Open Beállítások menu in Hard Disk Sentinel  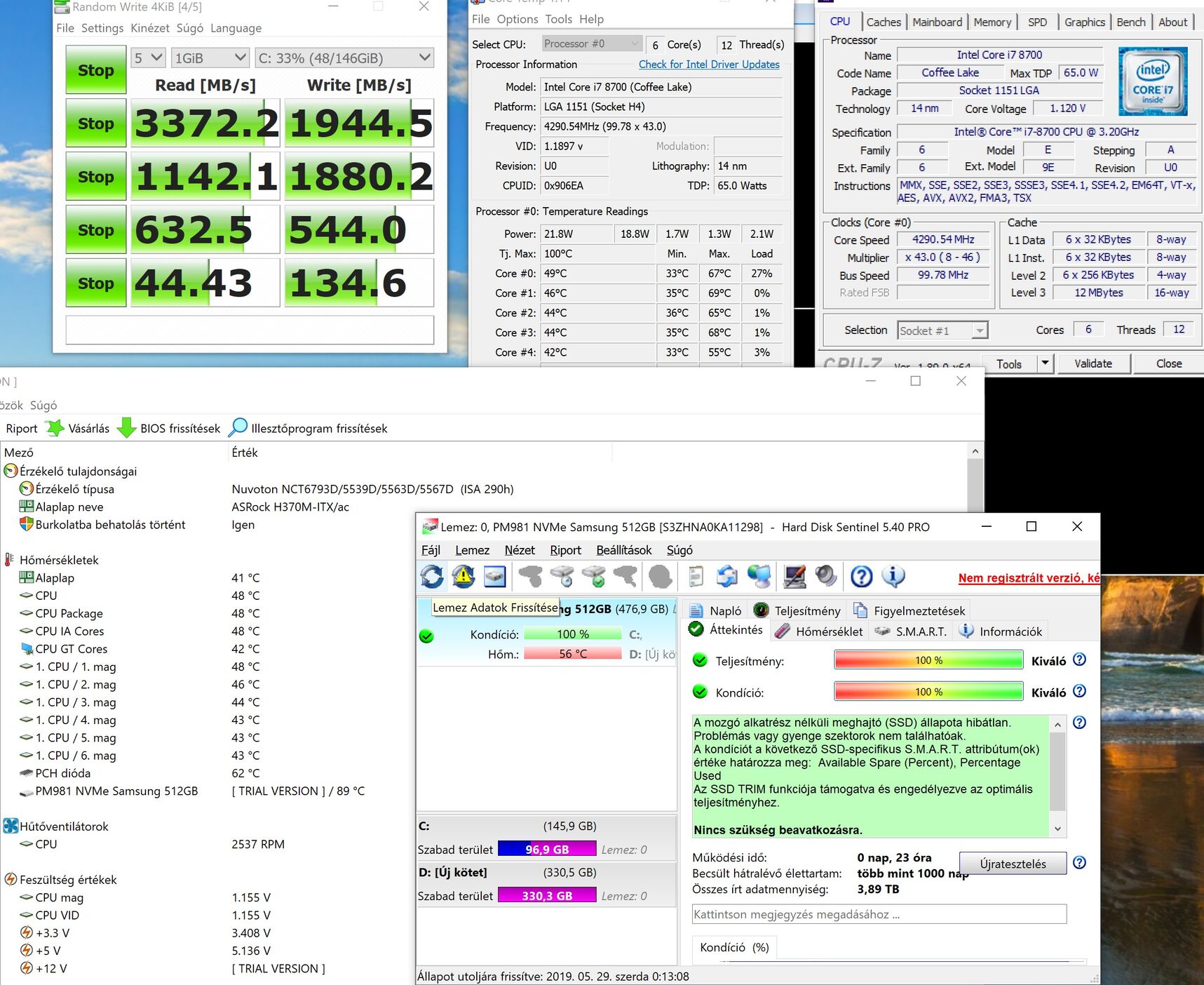click(x=623, y=550)
